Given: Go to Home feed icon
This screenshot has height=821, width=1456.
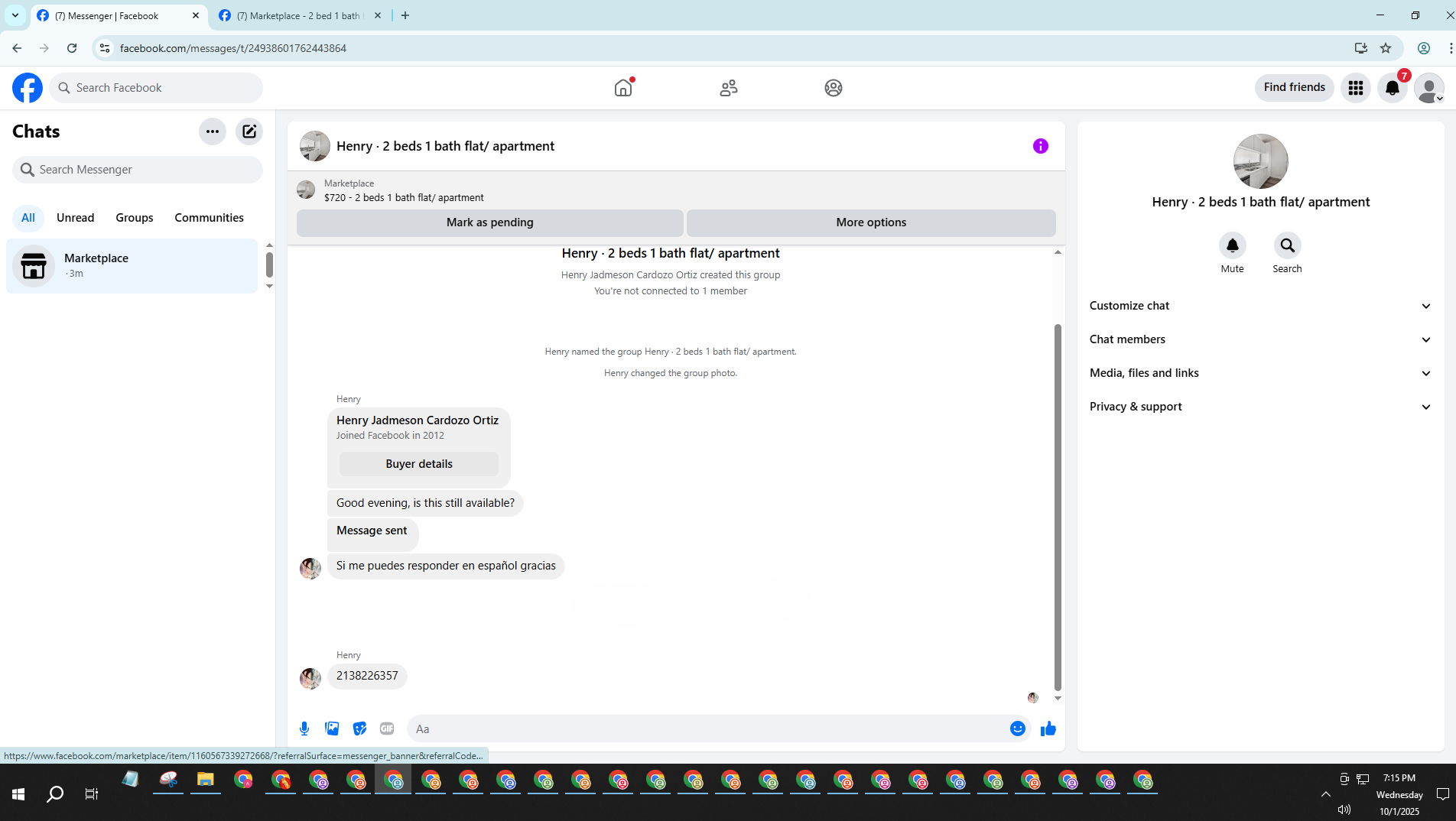Looking at the screenshot, I should click(x=623, y=88).
